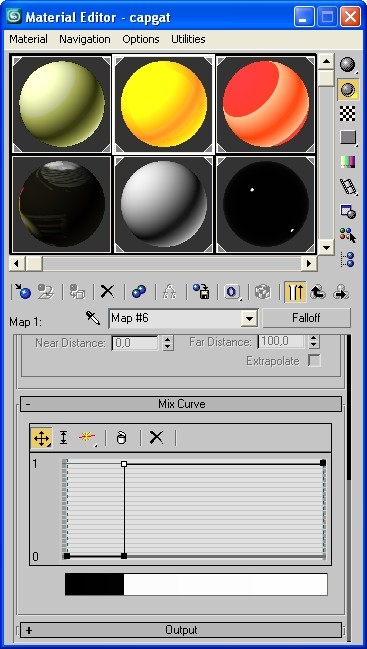Click the Far Distance spinner arrows
Screen dimensions: 367x649
pos(314,342)
